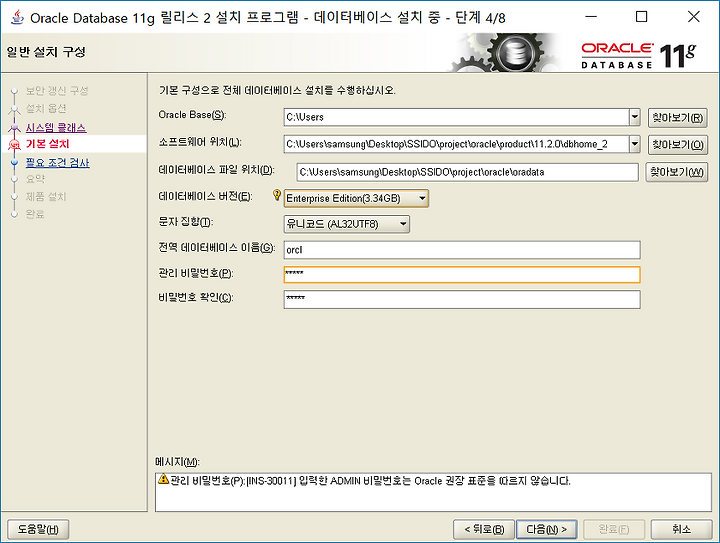Click 찾아보기(R) to browse Oracle Base

pos(677,118)
